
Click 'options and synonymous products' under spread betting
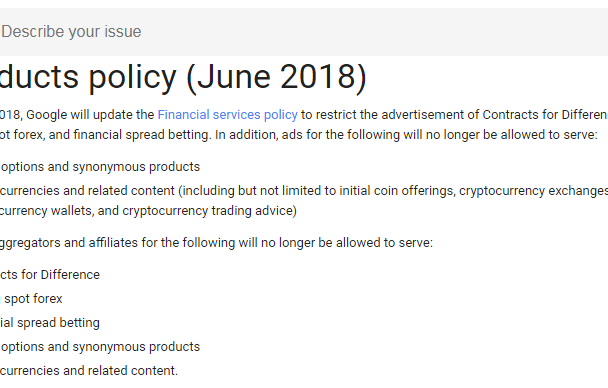100,347
